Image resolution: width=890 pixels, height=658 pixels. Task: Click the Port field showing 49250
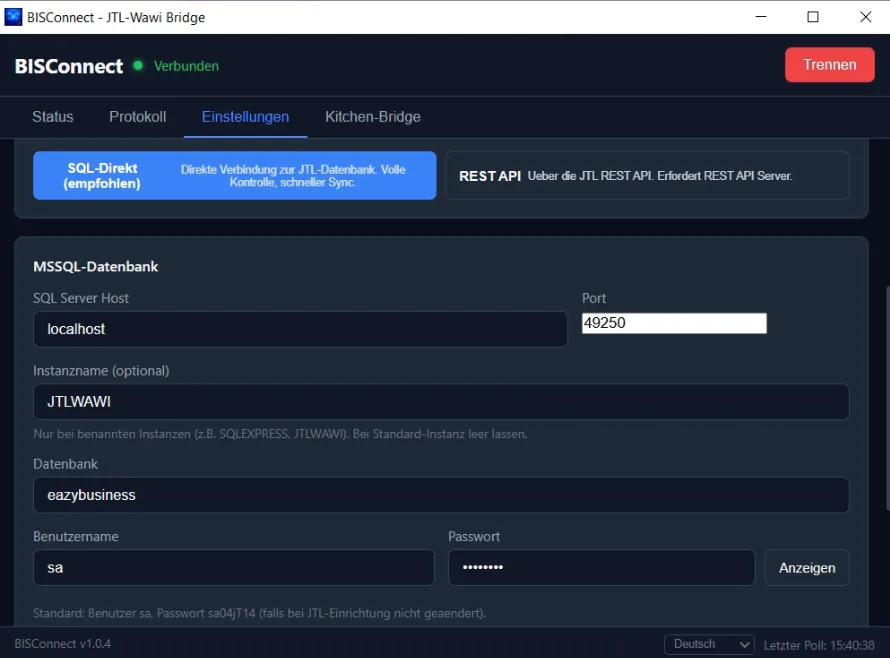pos(674,323)
